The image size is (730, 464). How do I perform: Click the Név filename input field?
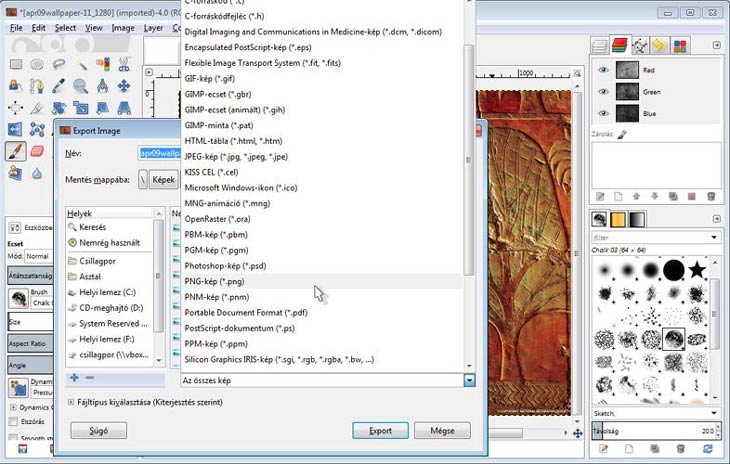coord(160,154)
